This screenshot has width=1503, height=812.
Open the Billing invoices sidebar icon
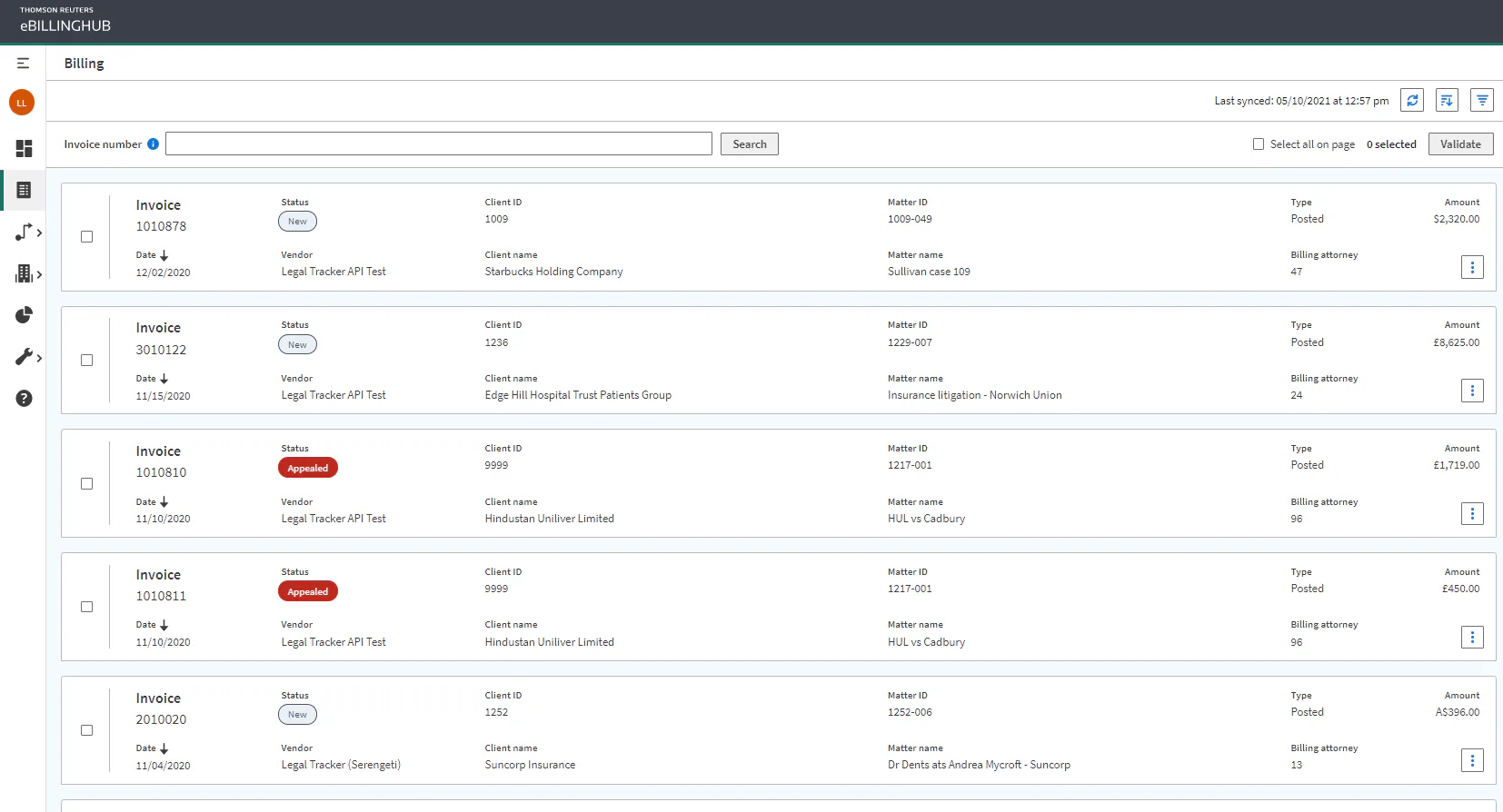pyautogui.click(x=24, y=190)
